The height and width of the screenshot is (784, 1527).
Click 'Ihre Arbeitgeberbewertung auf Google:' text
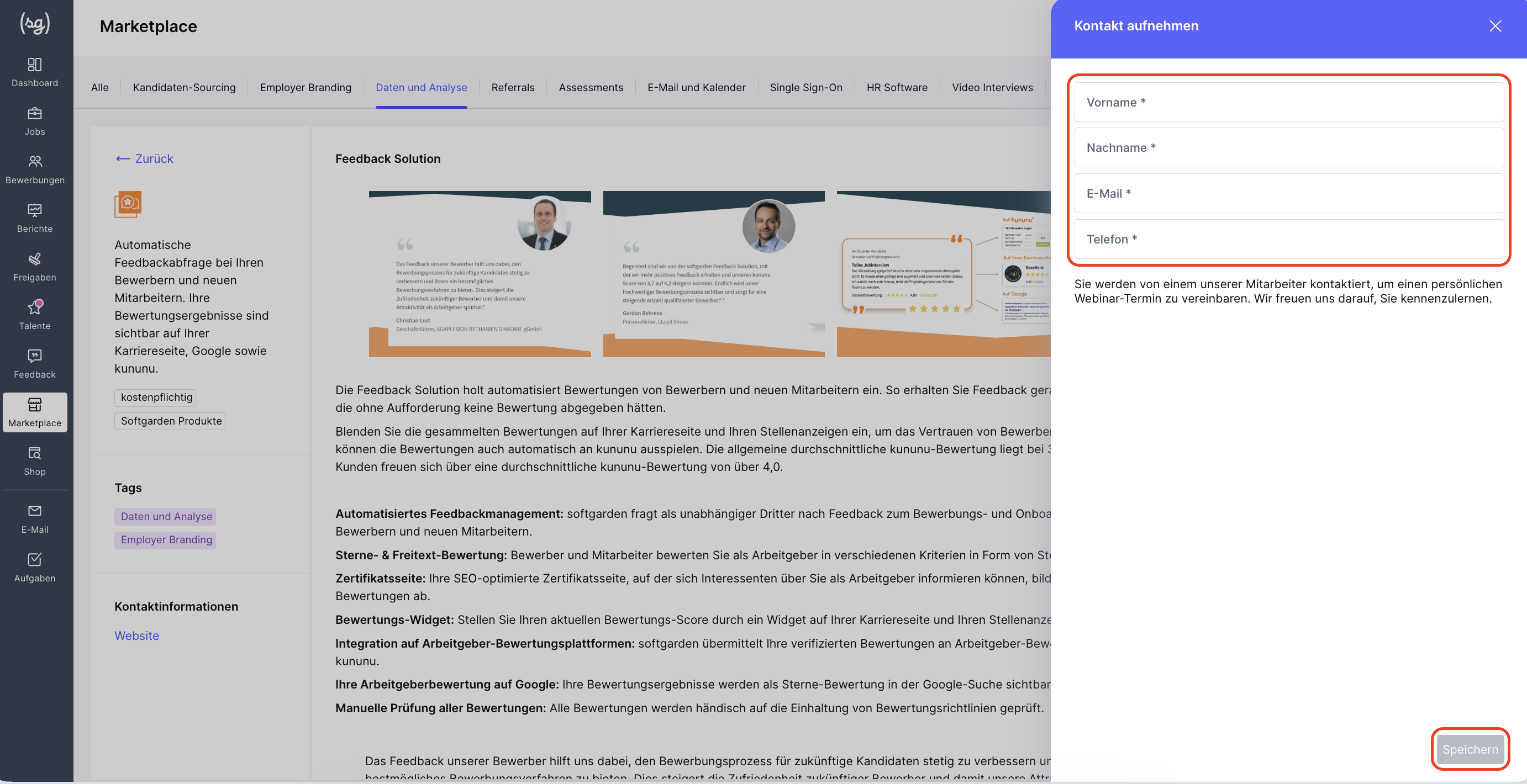pos(447,684)
